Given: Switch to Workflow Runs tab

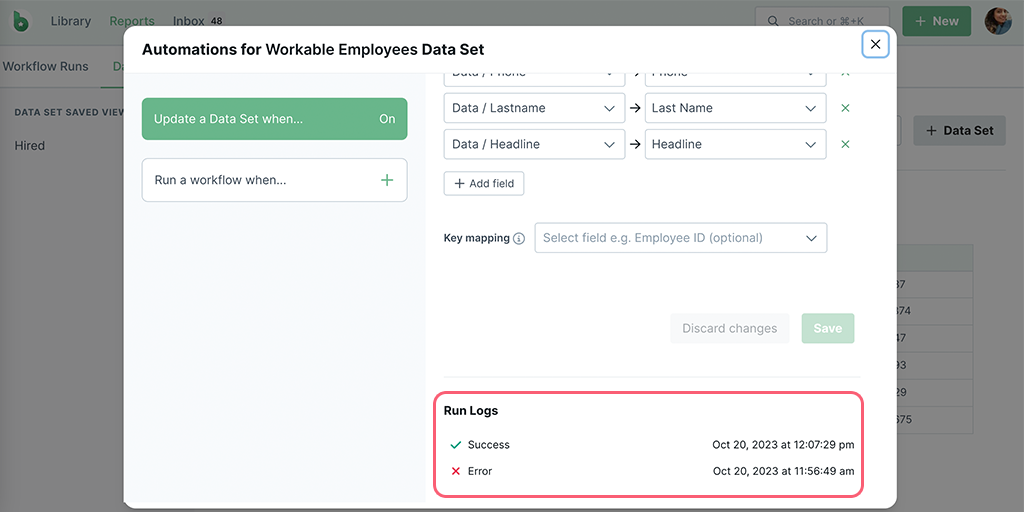Looking at the screenshot, I should click(x=46, y=67).
